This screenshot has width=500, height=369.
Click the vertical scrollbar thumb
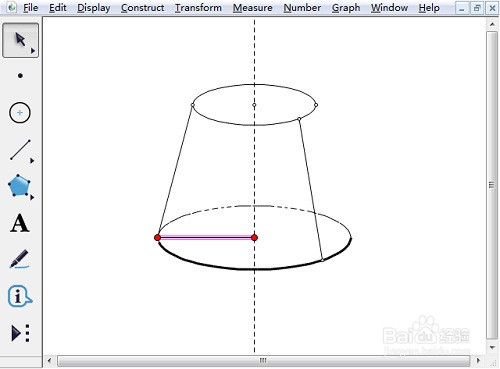click(492, 185)
